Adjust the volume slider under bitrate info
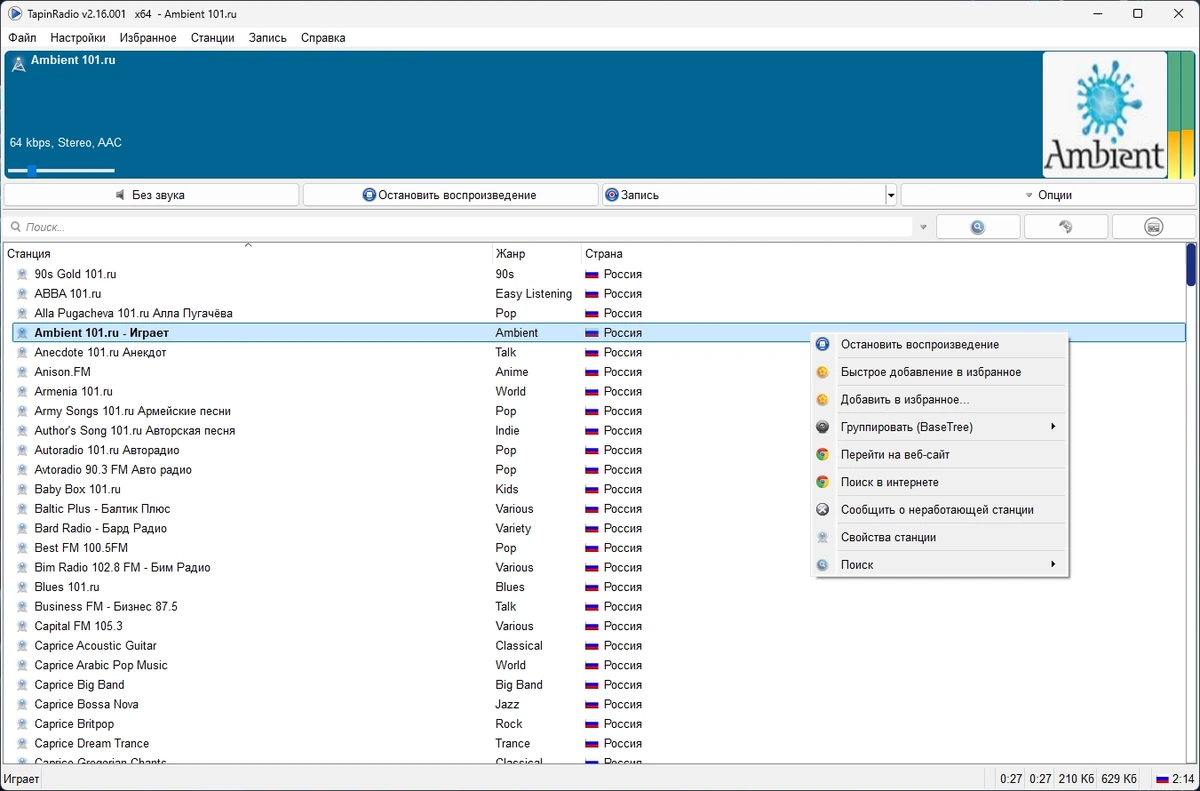The image size is (1200, 791). pos(62,171)
